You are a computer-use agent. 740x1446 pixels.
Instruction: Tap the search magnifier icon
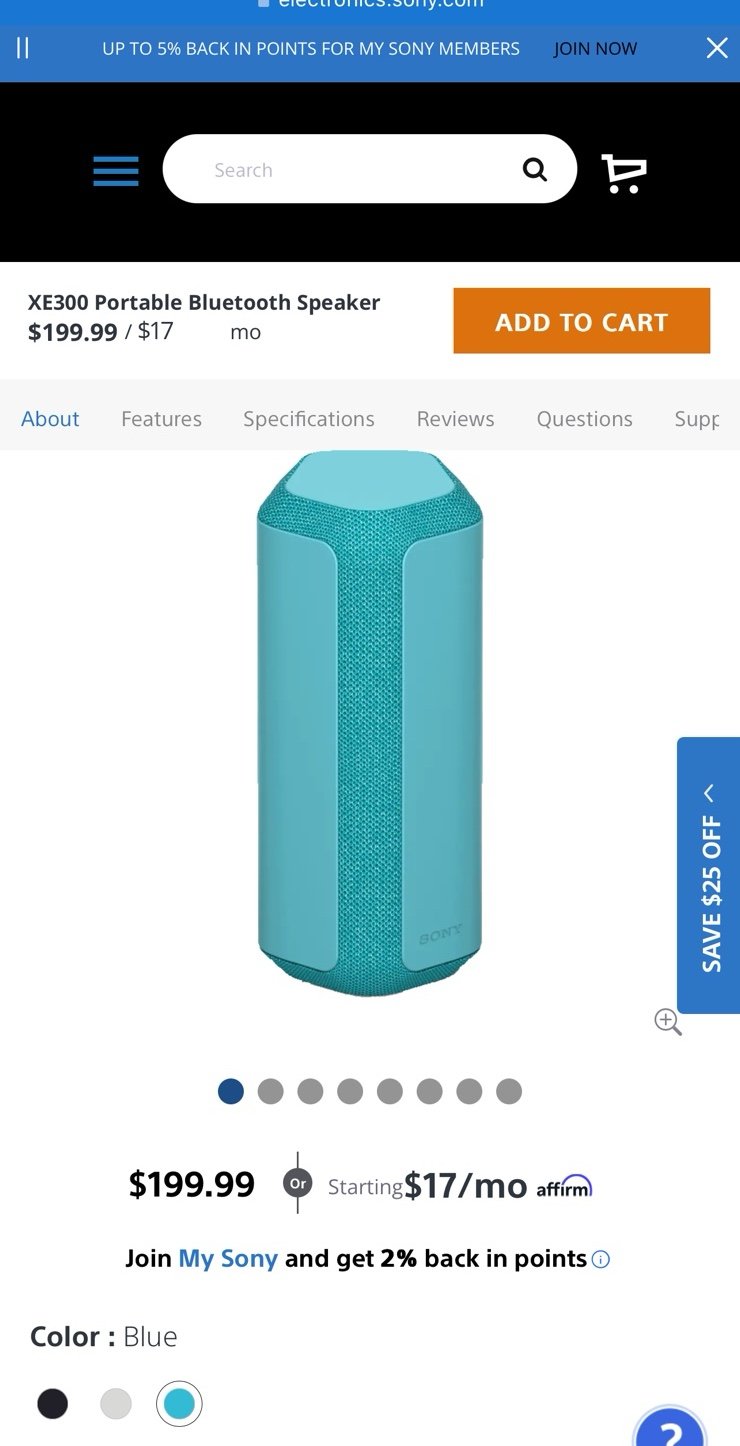pyautogui.click(x=535, y=170)
